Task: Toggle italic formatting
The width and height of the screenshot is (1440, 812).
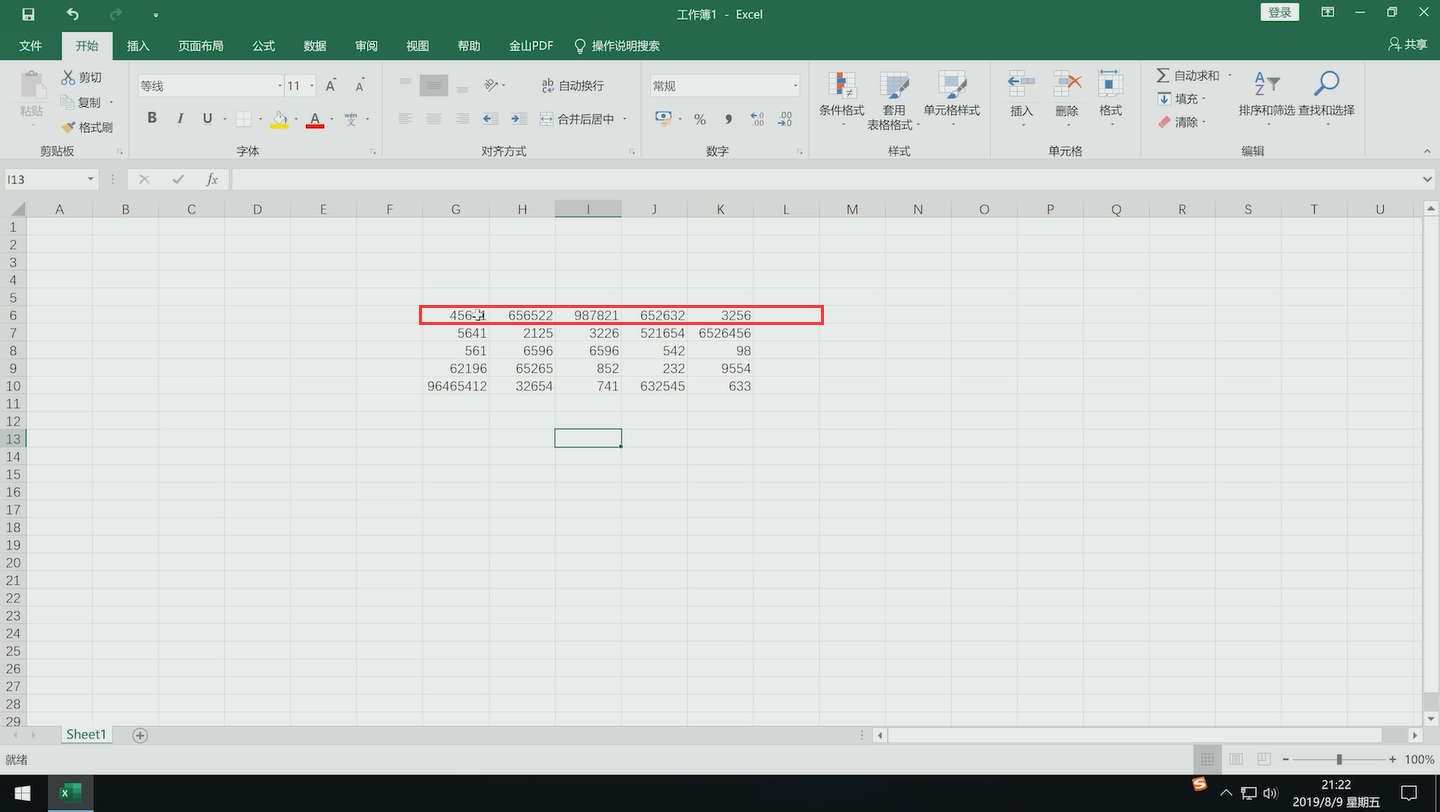Action: coord(180,118)
